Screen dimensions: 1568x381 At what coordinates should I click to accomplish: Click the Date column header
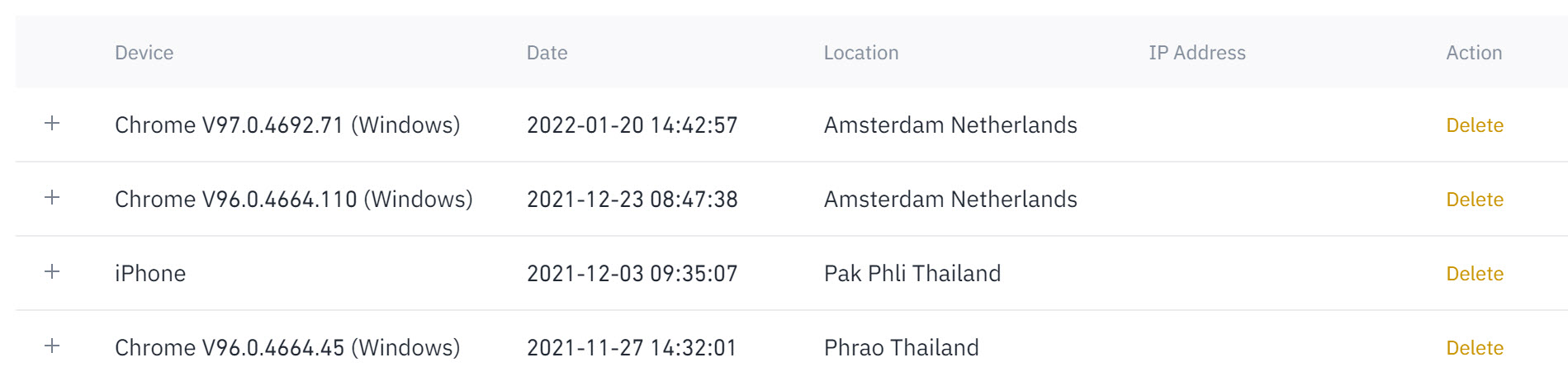[x=547, y=53]
